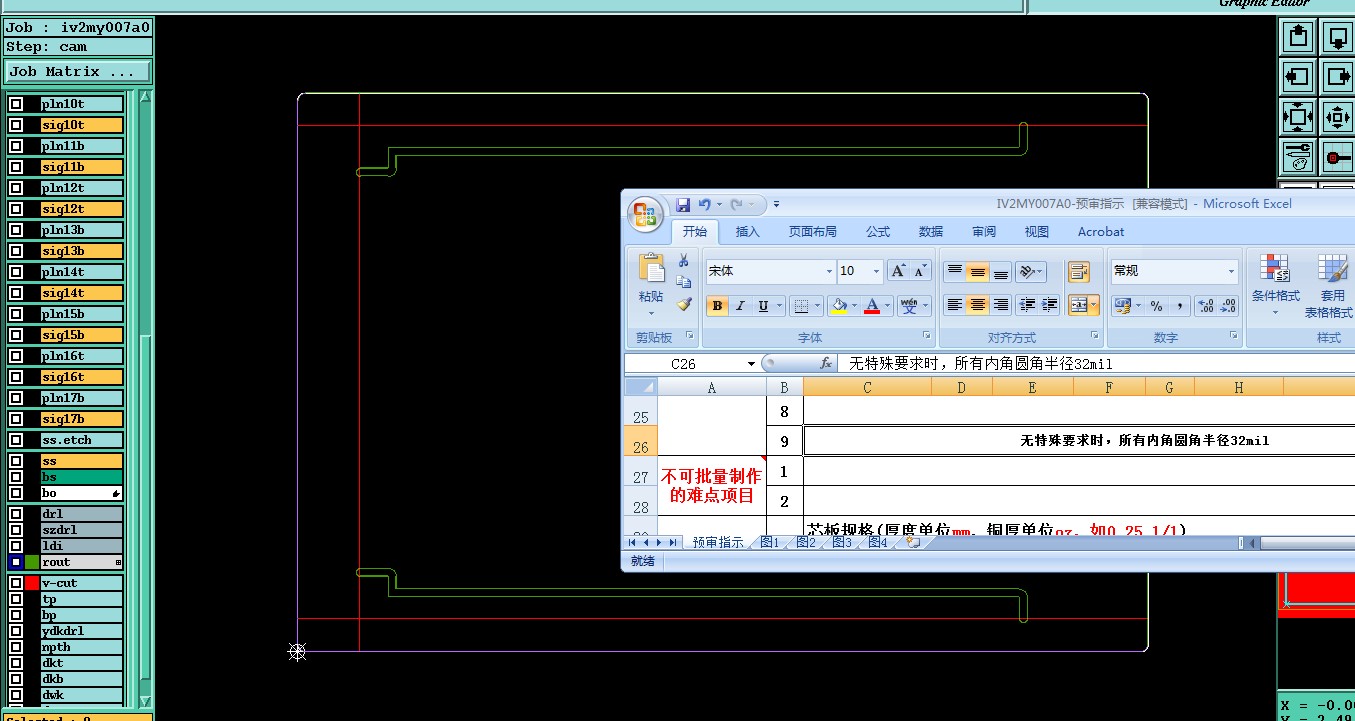Click the yellow fill color bucket
This screenshot has height=721, width=1355.
840,306
